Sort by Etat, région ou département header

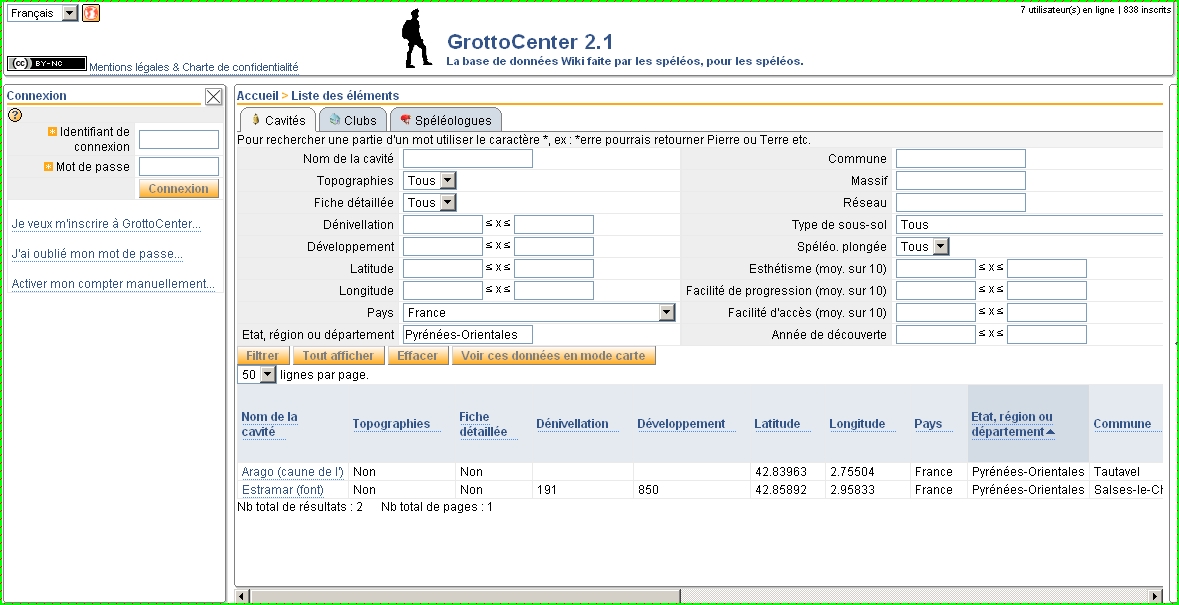tap(1013, 424)
